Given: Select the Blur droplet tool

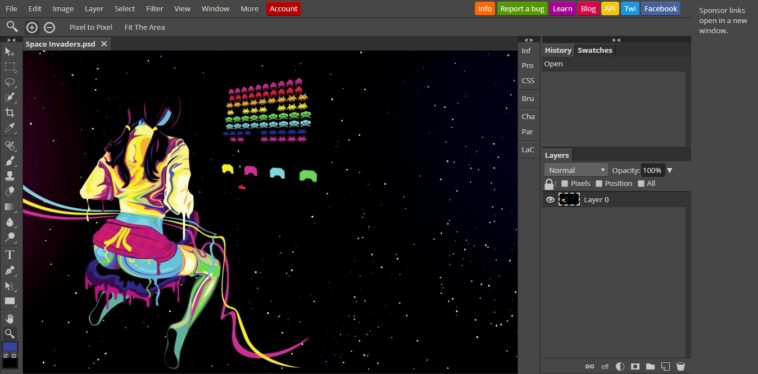Looking at the screenshot, I should (10, 222).
